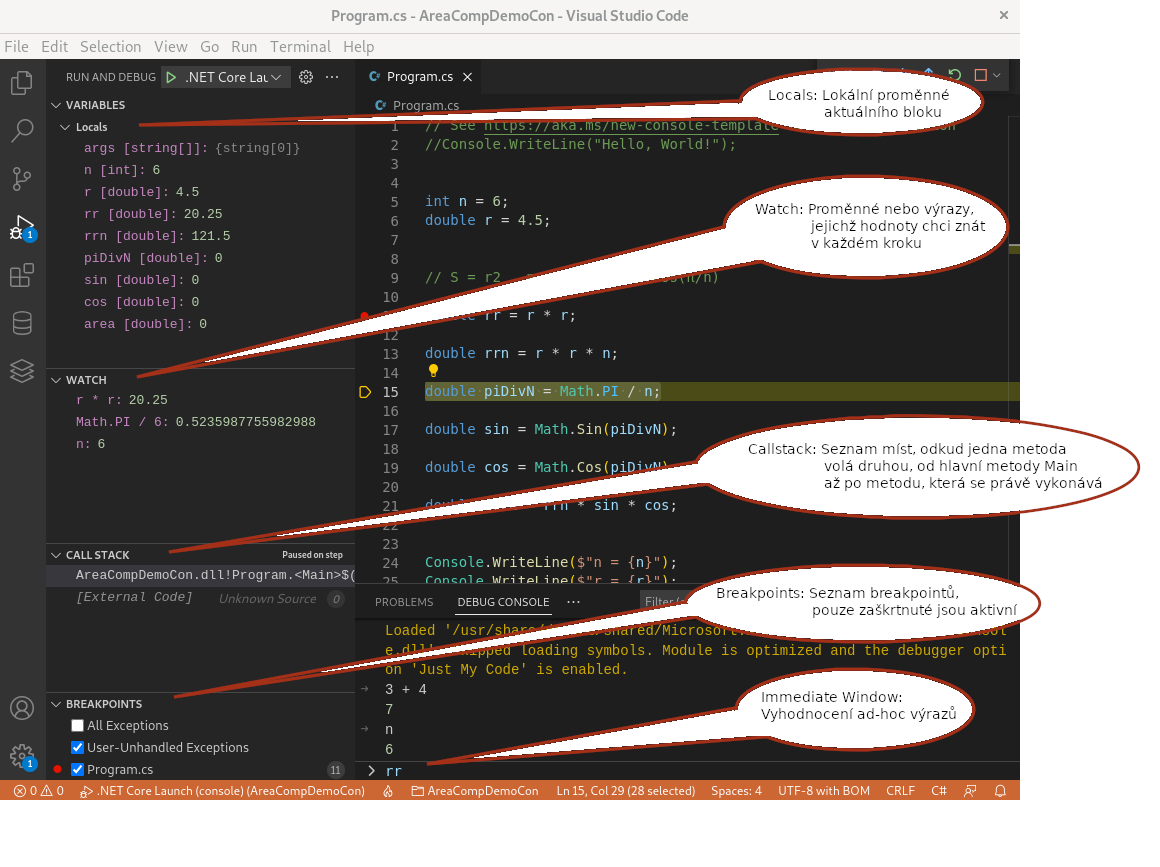Click the Ln 15, Col 29 cursor position
This screenshot has width=1160, height=867.
click(626, 791)
